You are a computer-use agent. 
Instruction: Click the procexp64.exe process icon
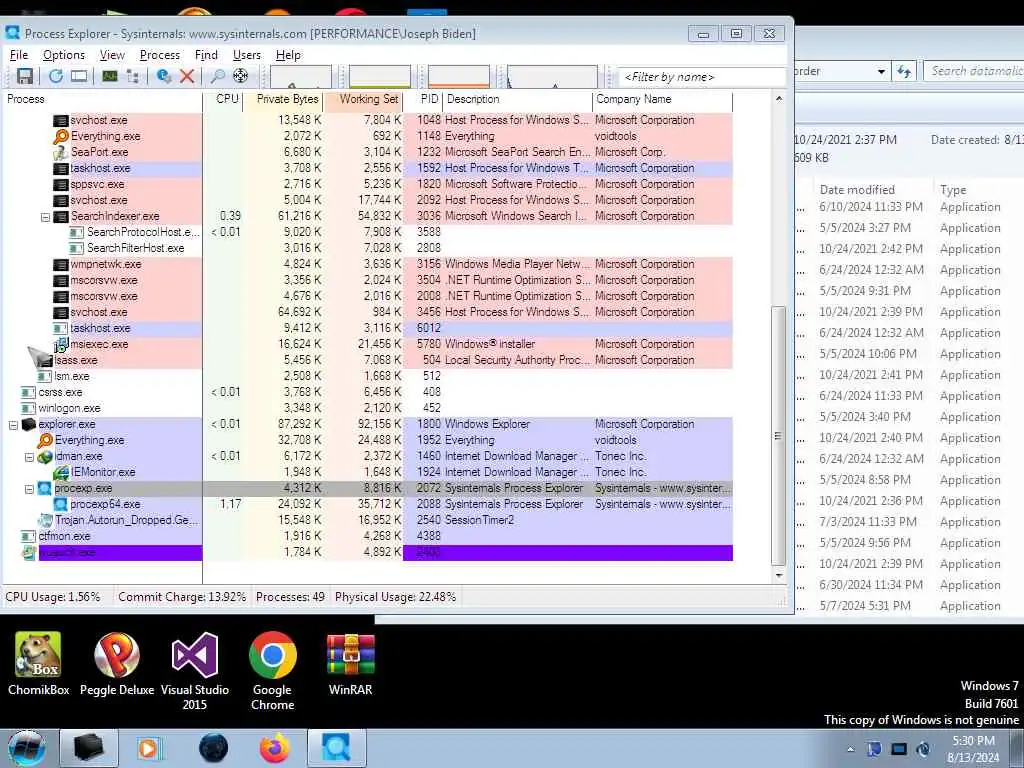[61, 504]
